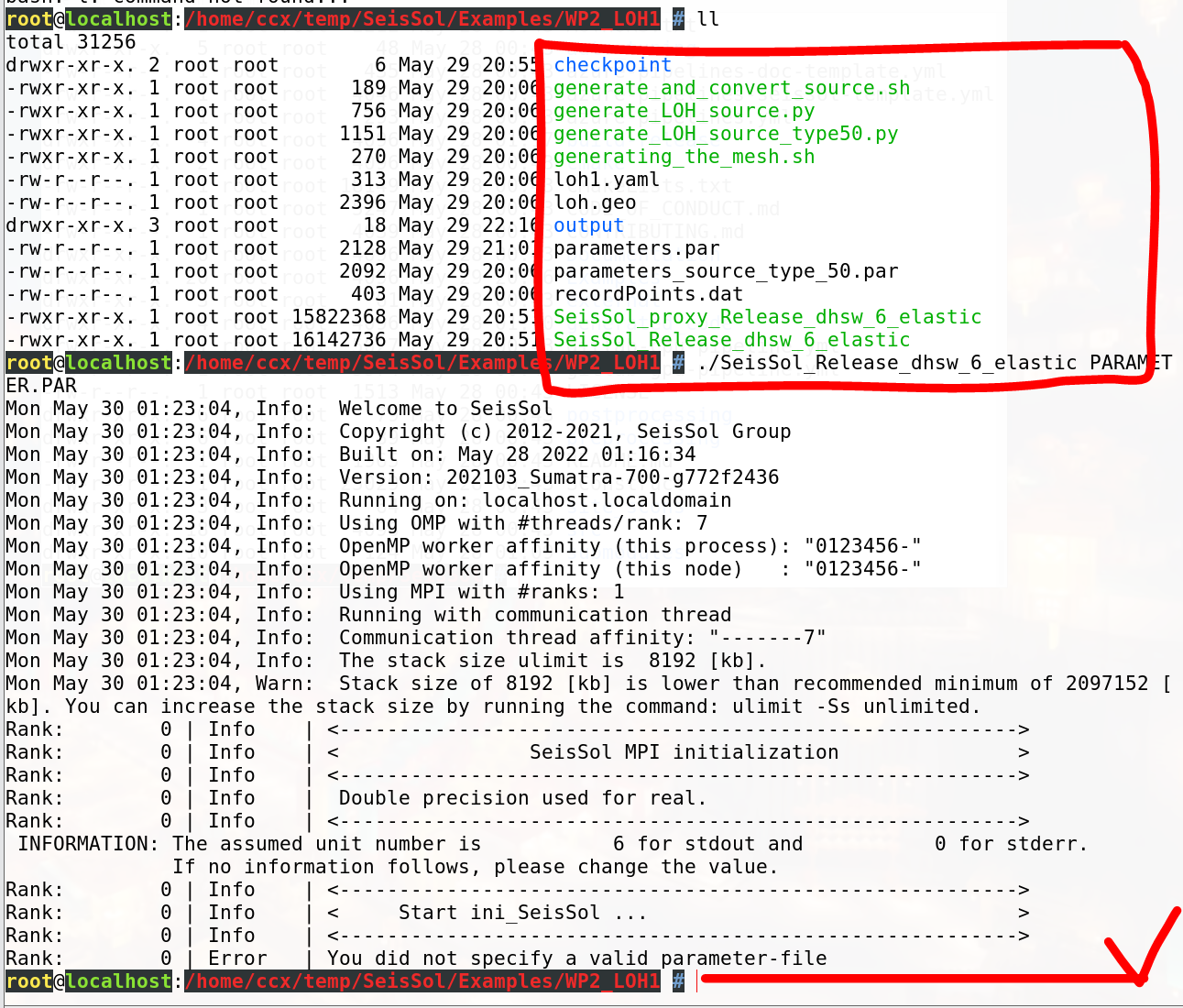Image resolution: width=1183 pixels, height=1008 pixels.
Task: Click the stack size warning line
Action: pyautogui.click(x=586, y=683)
